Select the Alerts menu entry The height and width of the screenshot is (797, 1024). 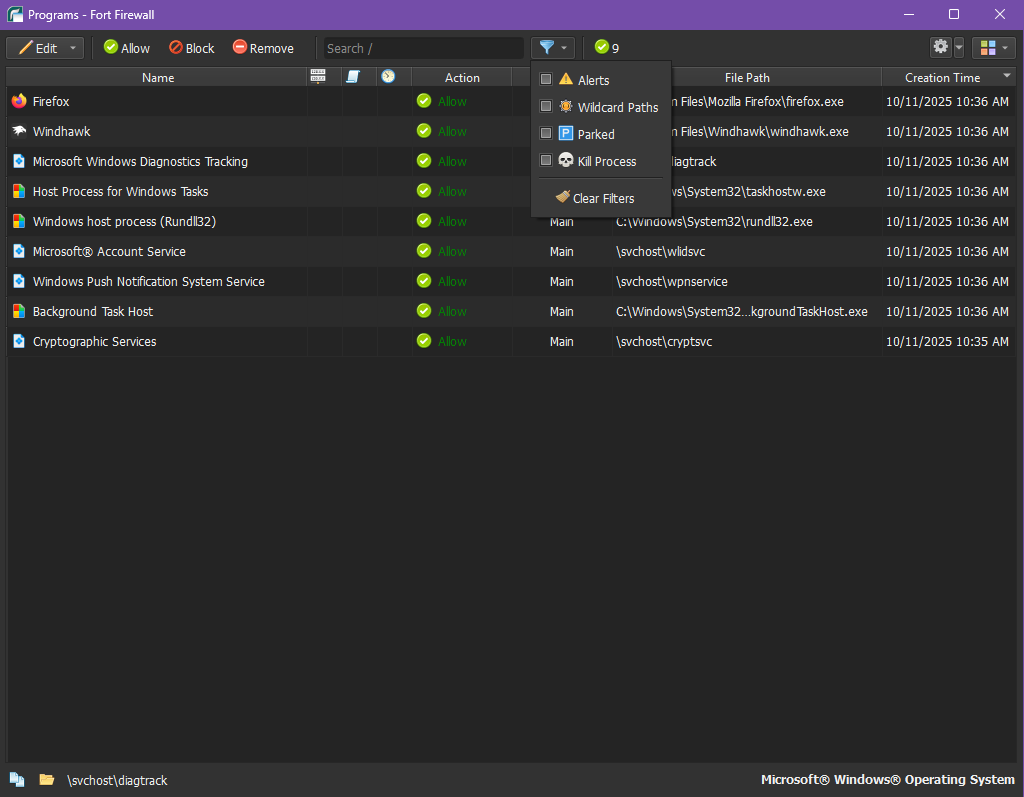[601, 80]
